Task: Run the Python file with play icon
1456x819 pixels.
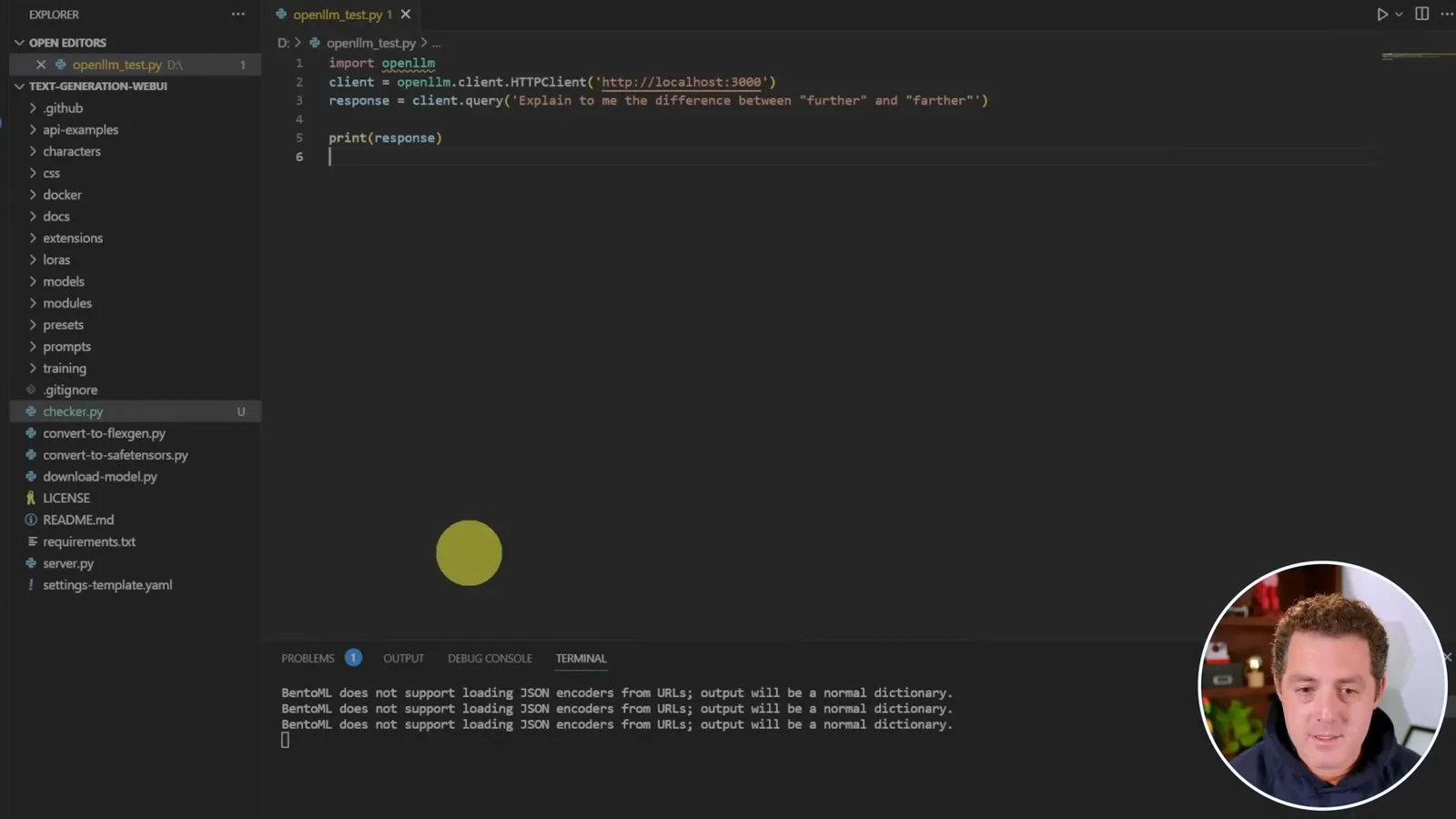Action: tap(1381, 15)
